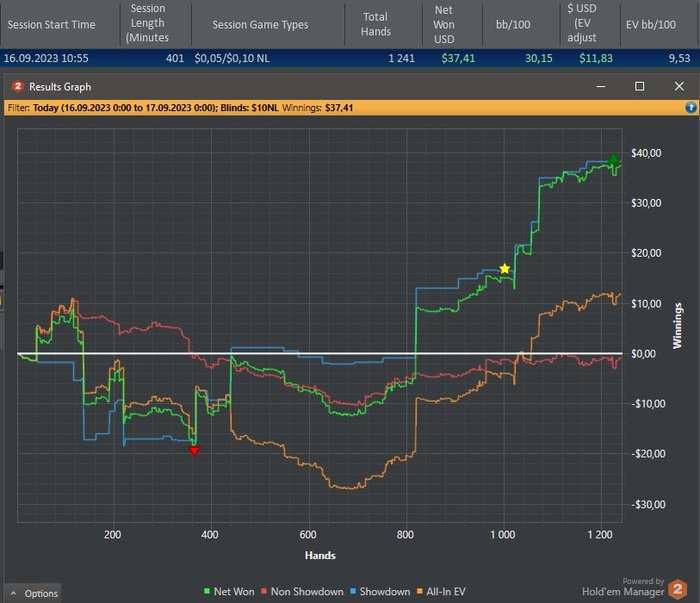Click the $37,41 net won cell
700x603 pixels.
point(458,58)
